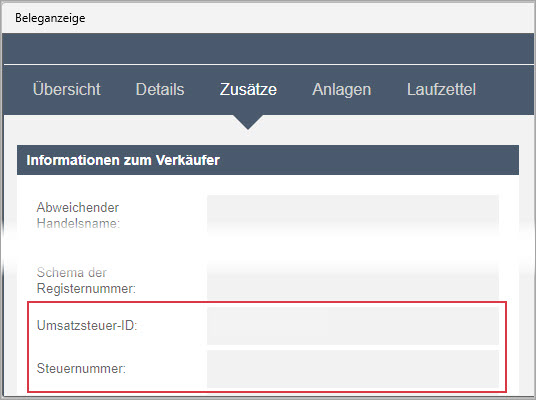Click empty tab bar area after Laufzettel
This screenshot has width=536, height=400.
(505, 90)
